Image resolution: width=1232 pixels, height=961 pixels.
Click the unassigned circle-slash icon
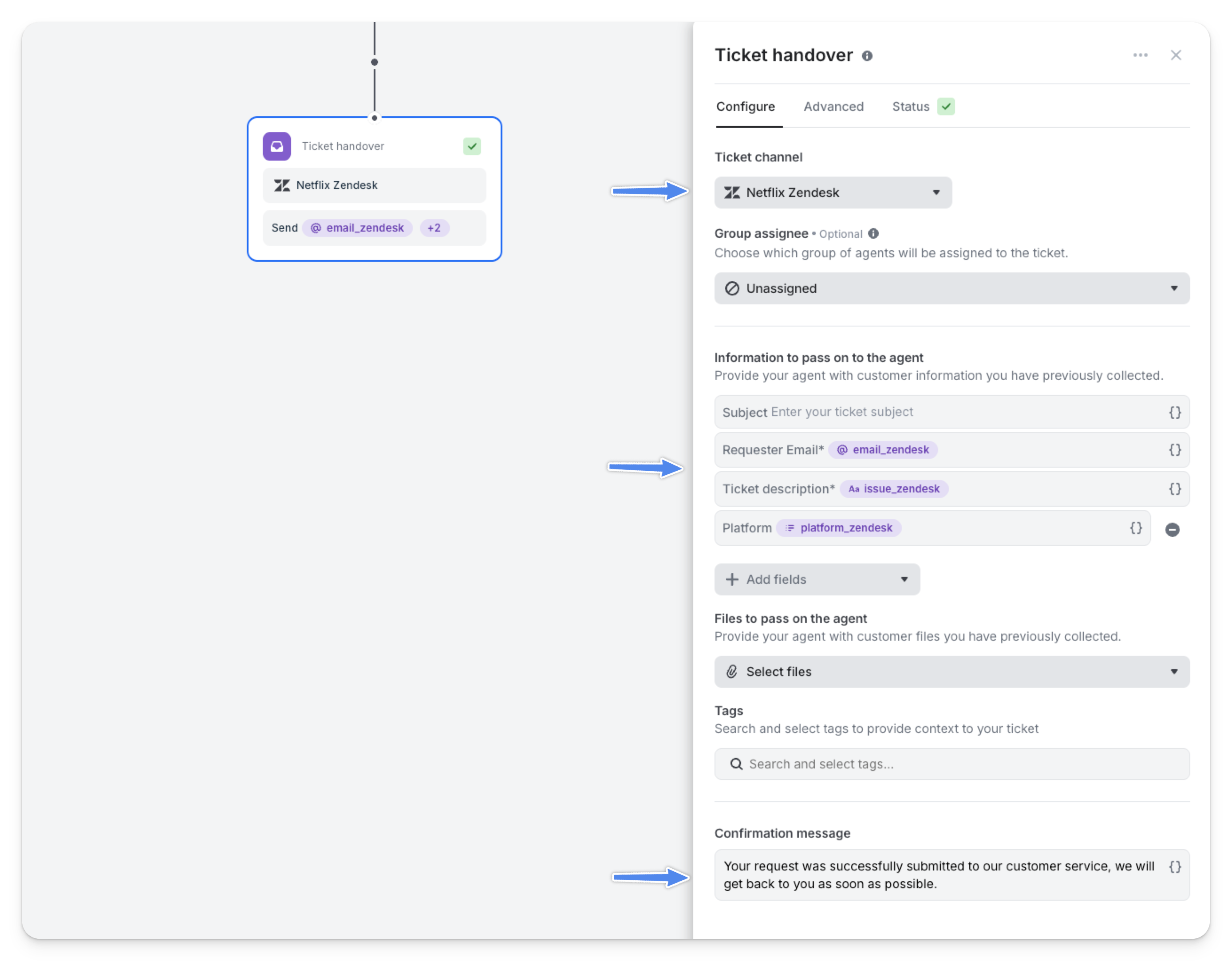coord(732,289)
